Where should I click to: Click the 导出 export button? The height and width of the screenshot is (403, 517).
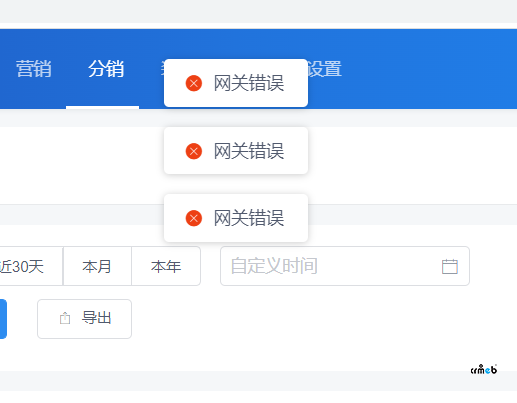tap(84, 319)
